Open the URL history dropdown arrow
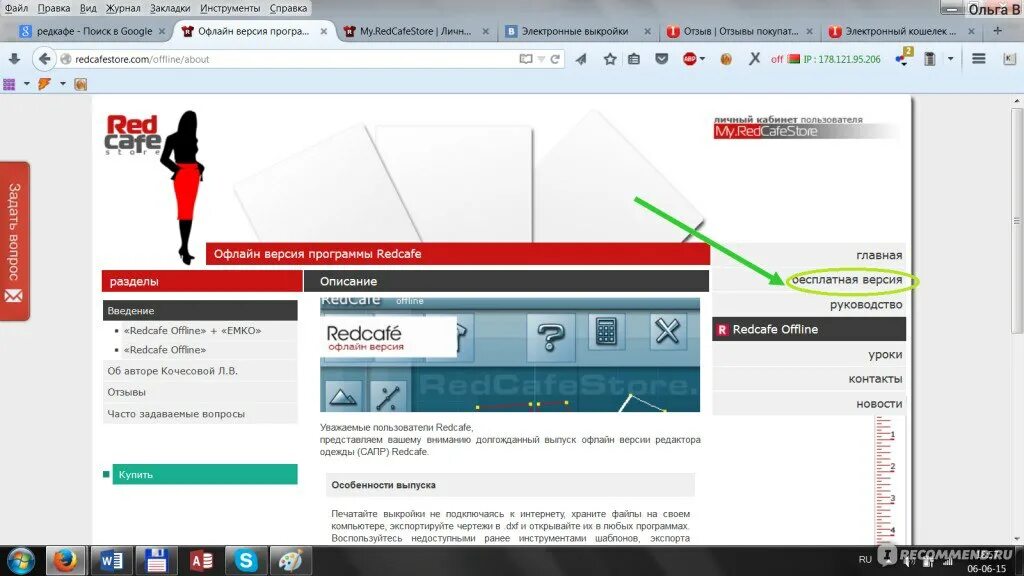This screenshot has height=576, width=1024. tap(541, 59)
